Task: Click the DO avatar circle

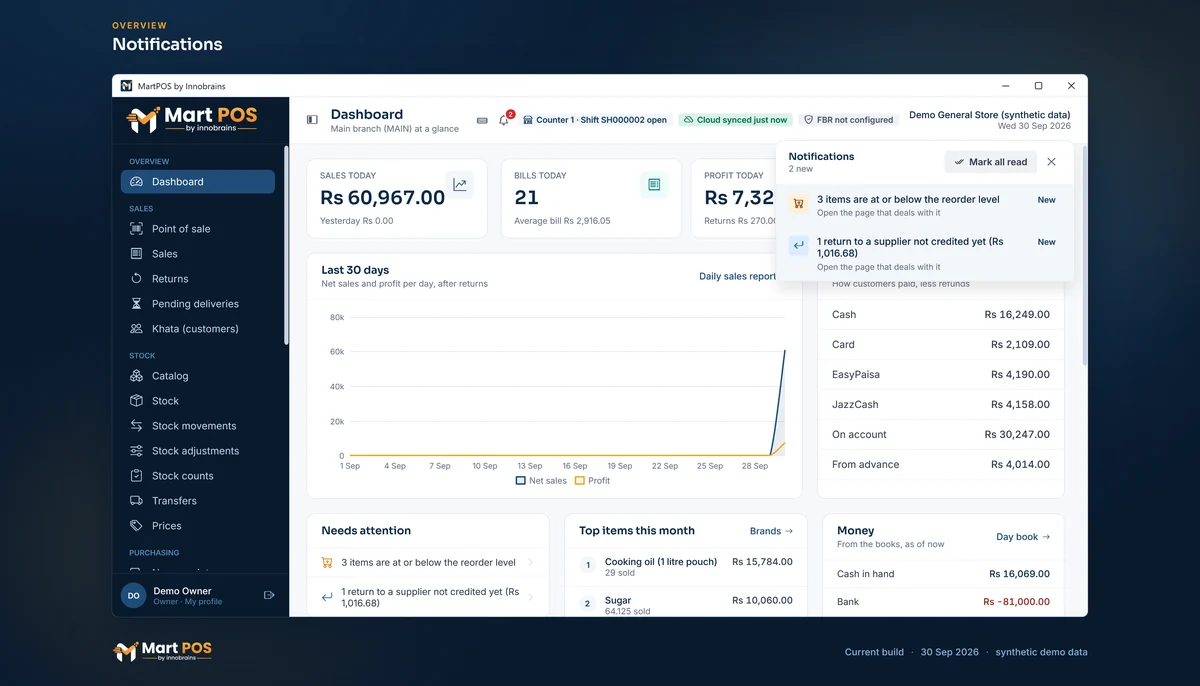Action: 133,595
